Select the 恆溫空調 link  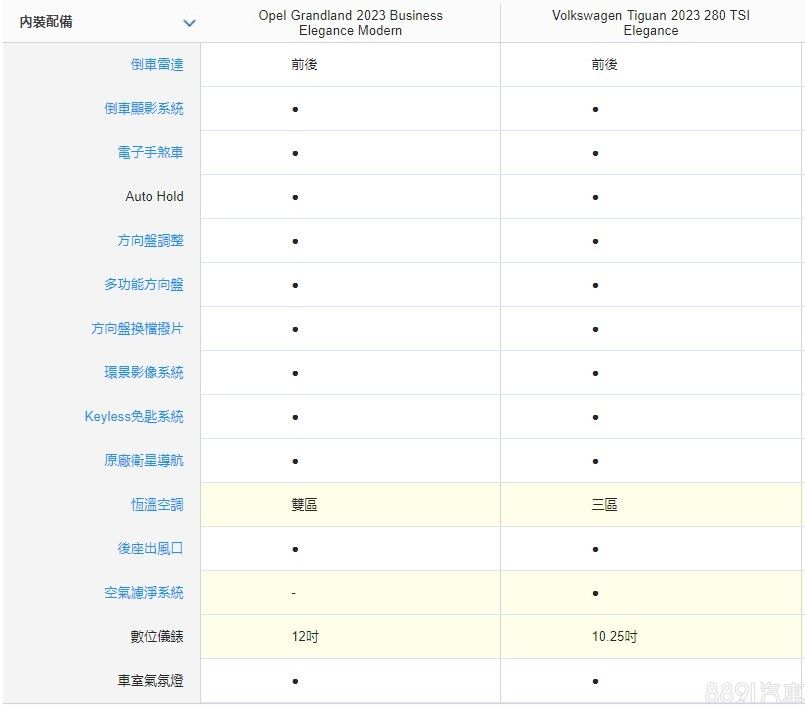click(156, 505)
